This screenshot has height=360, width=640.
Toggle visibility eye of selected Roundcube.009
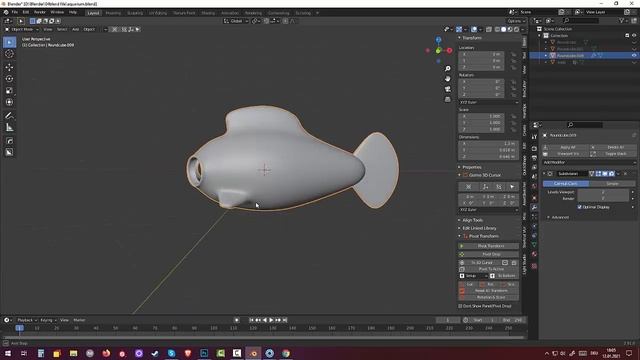[634, 56]
